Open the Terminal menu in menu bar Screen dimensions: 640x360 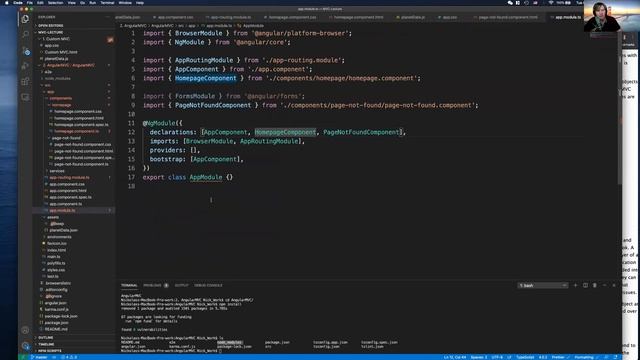pyautogui.click(x=107, y=2)
